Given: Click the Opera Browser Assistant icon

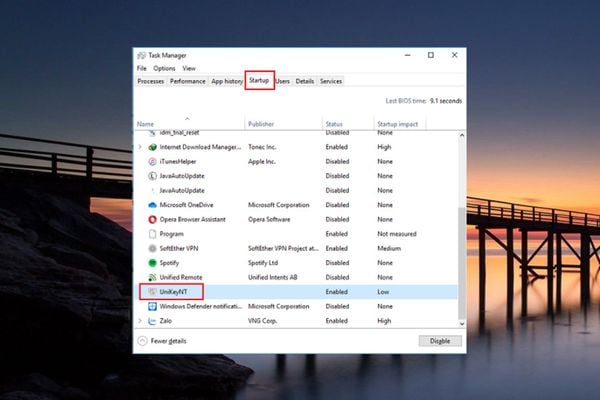Looking at the screenshot, I should click(x=152, y=219).
